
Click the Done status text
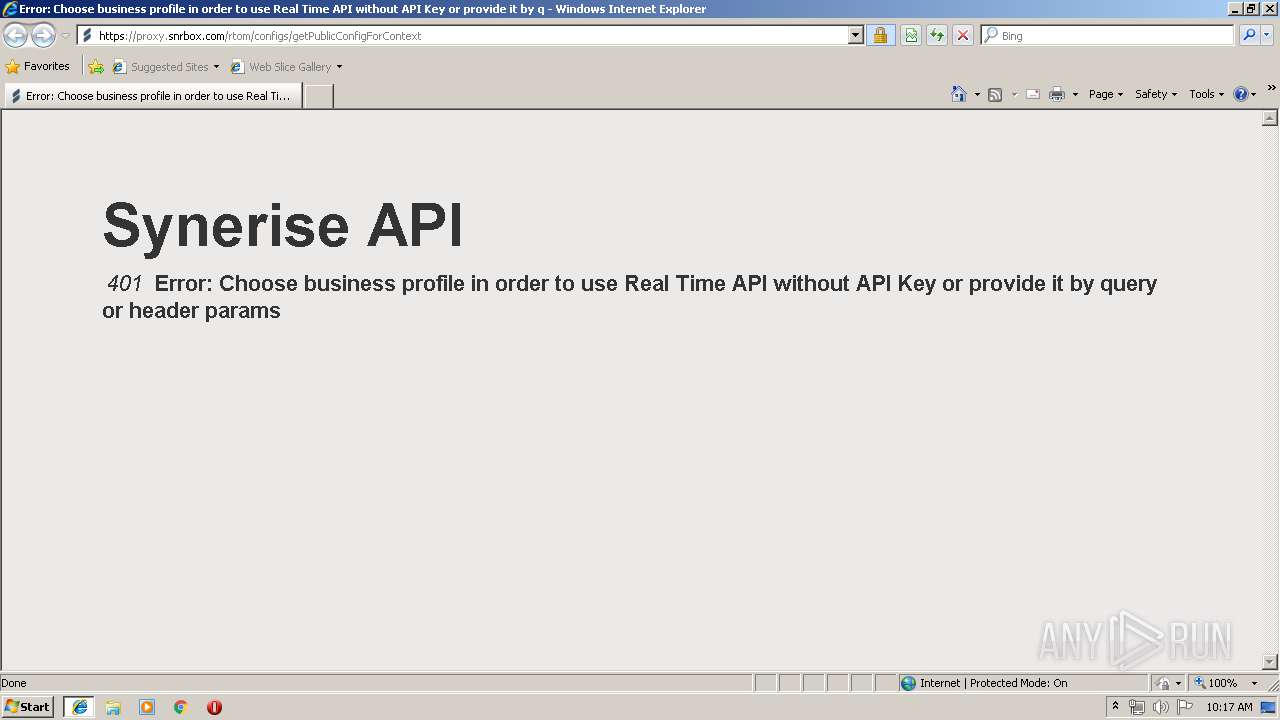tap(14, 683)
